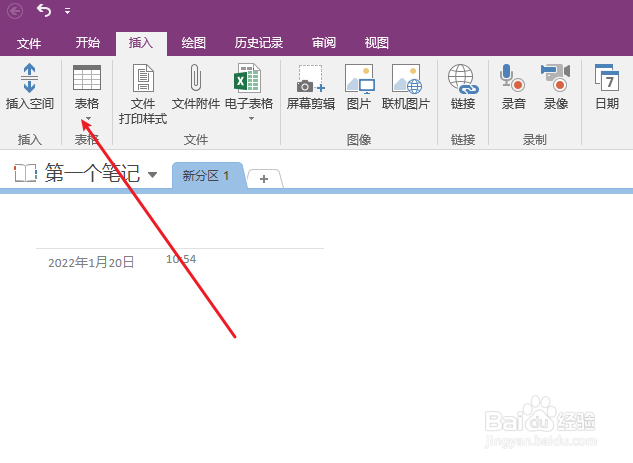The height and width of the screenshot is (463, 633).
Task: Open the 文件 menu tab
Action: pyautogui.click(x=29, y=43)
